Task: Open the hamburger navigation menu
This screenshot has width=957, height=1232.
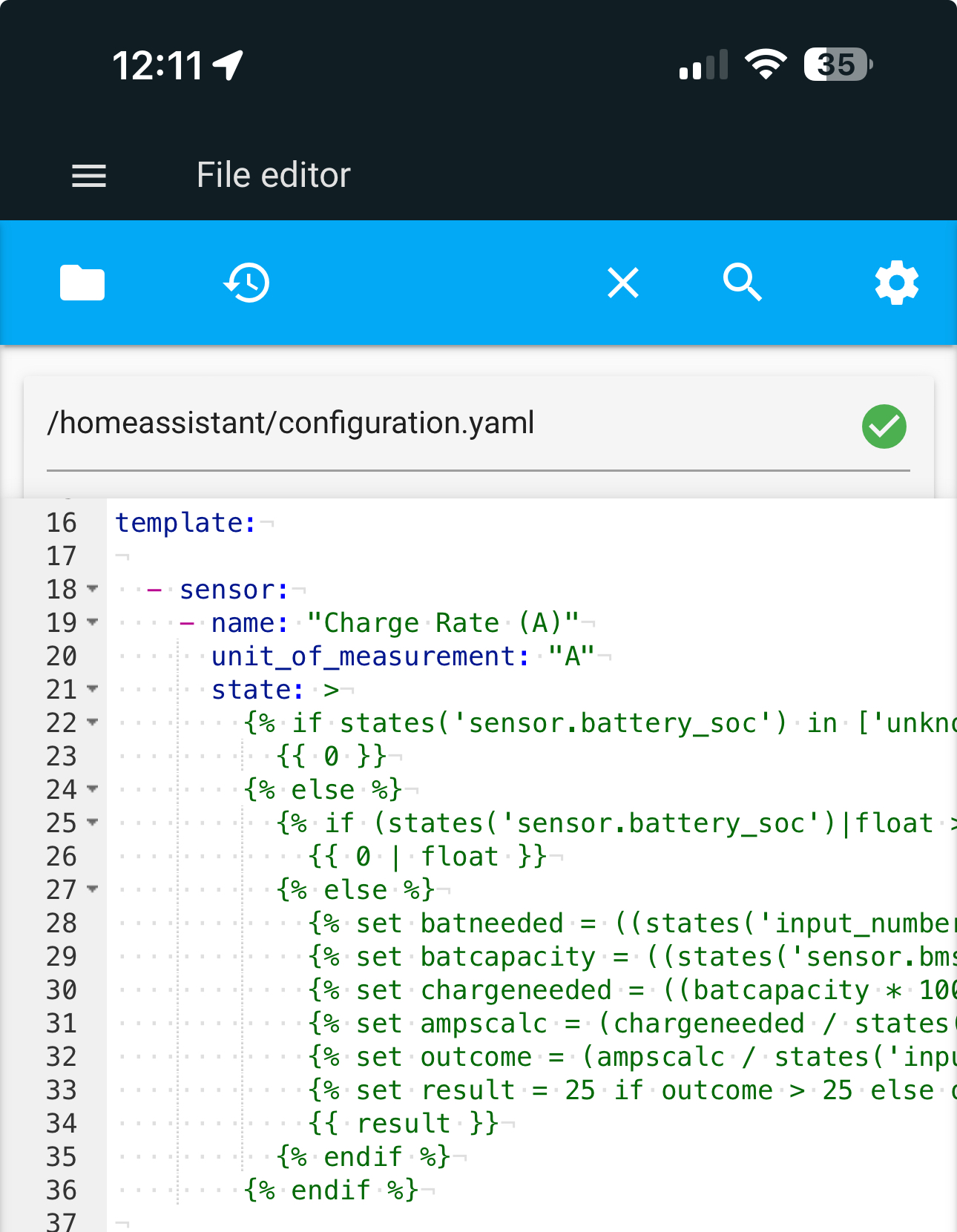Action: (89, 176)
